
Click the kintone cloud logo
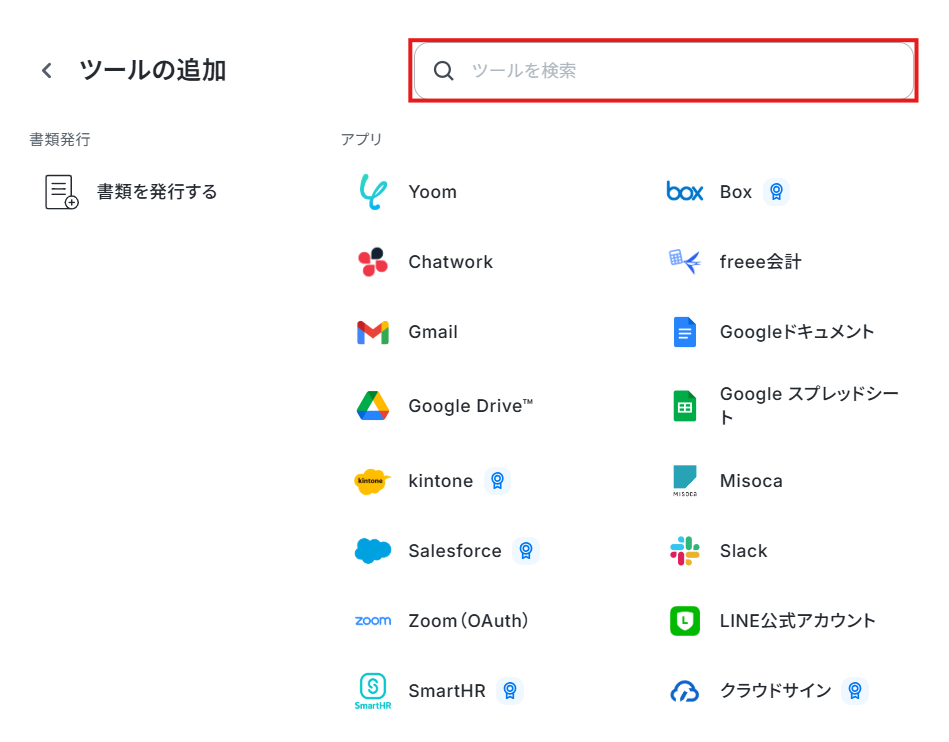click(373, 481)
